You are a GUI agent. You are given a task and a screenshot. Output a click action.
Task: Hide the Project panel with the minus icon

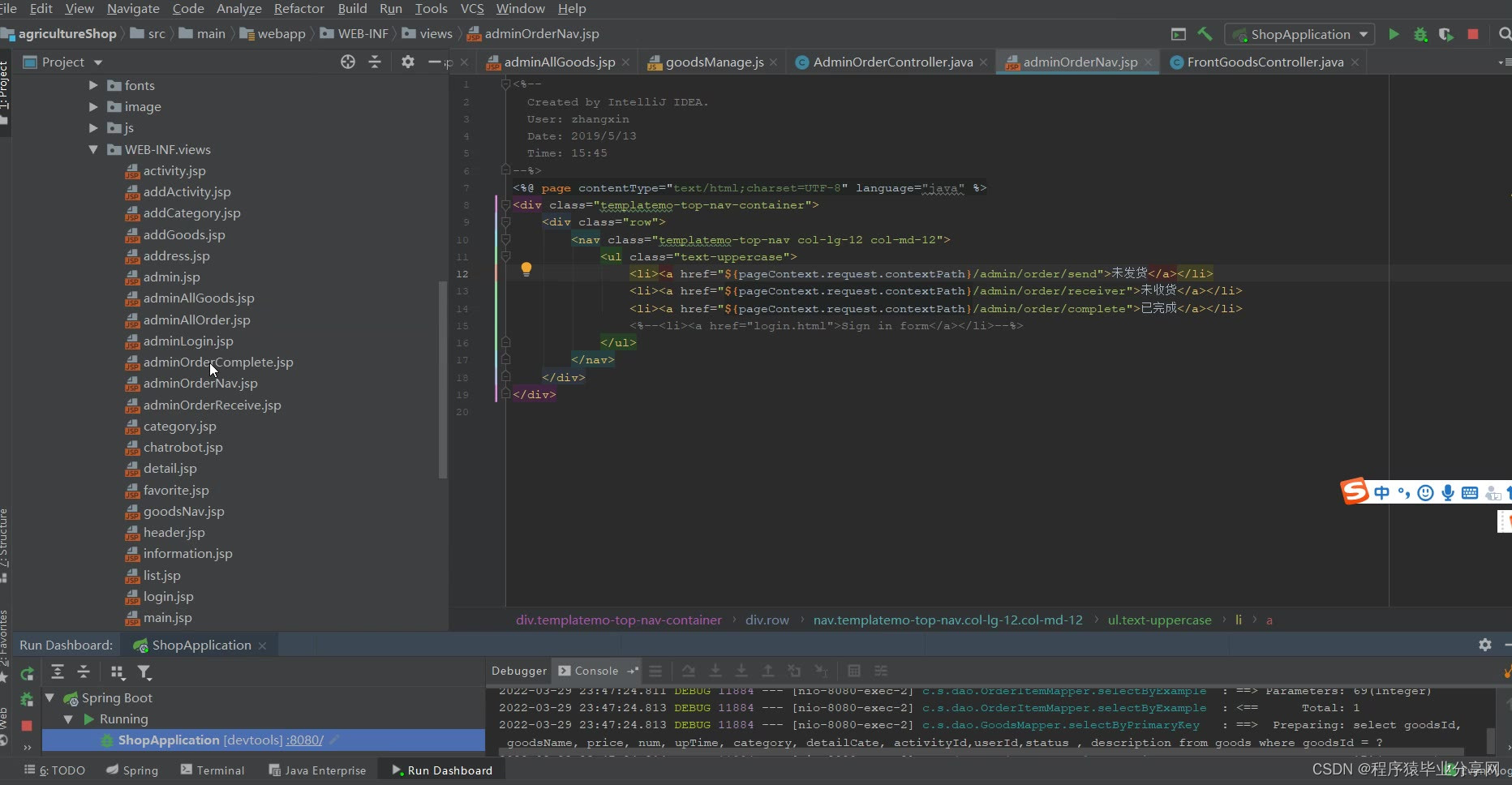click(x=435, y=62)
